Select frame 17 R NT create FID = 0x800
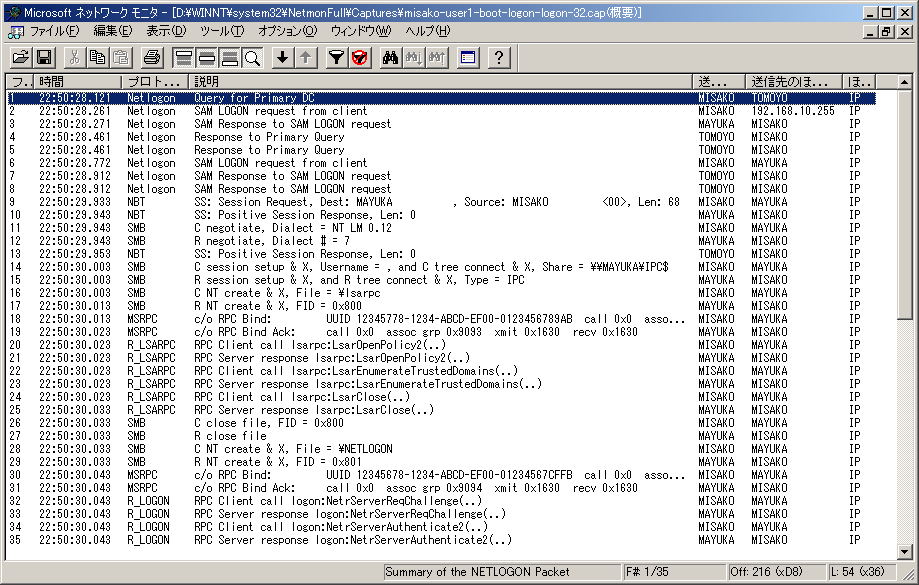The height and width of the screenshot is (585, 919). 441,305
